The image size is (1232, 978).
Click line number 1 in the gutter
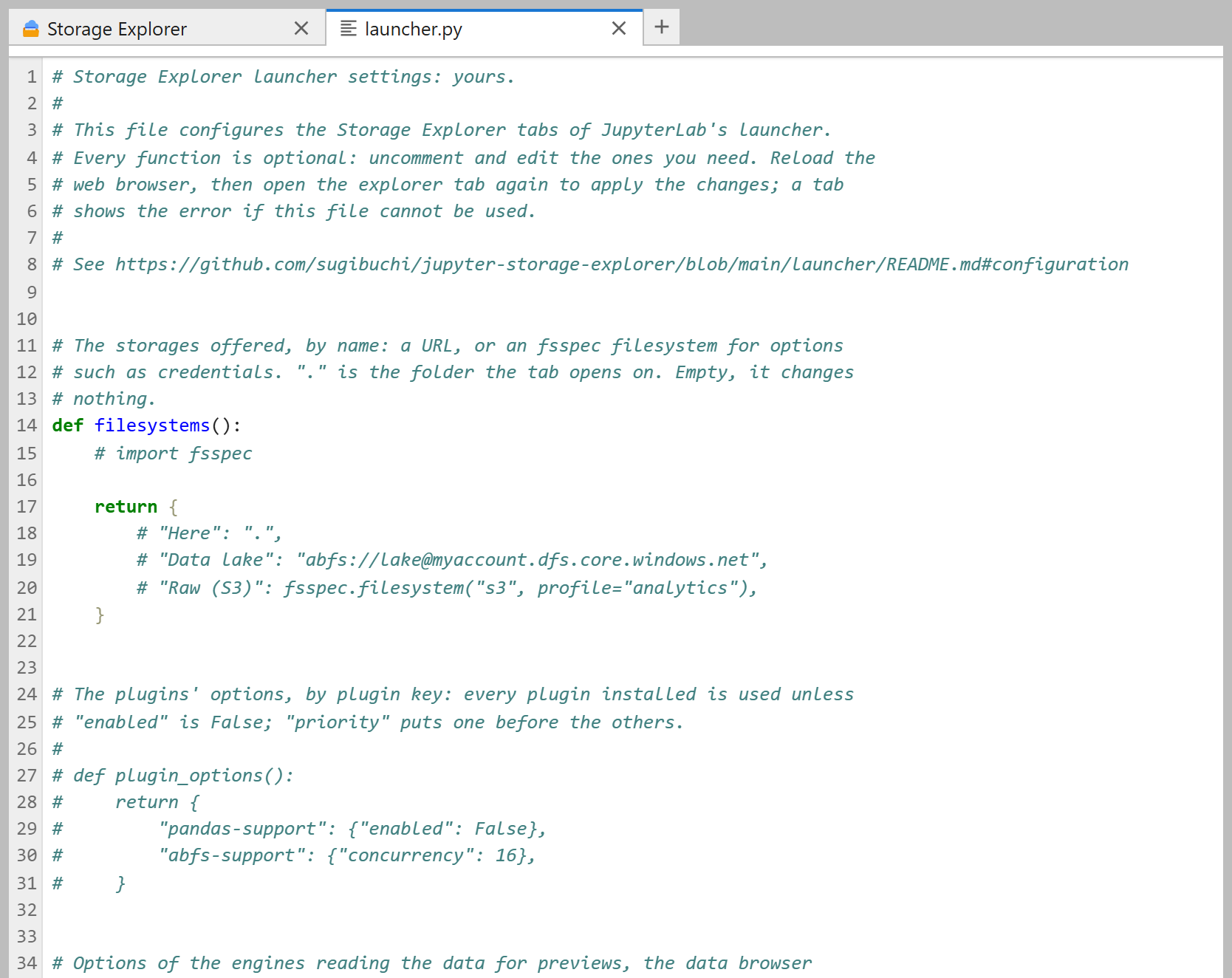coord(32,77)
